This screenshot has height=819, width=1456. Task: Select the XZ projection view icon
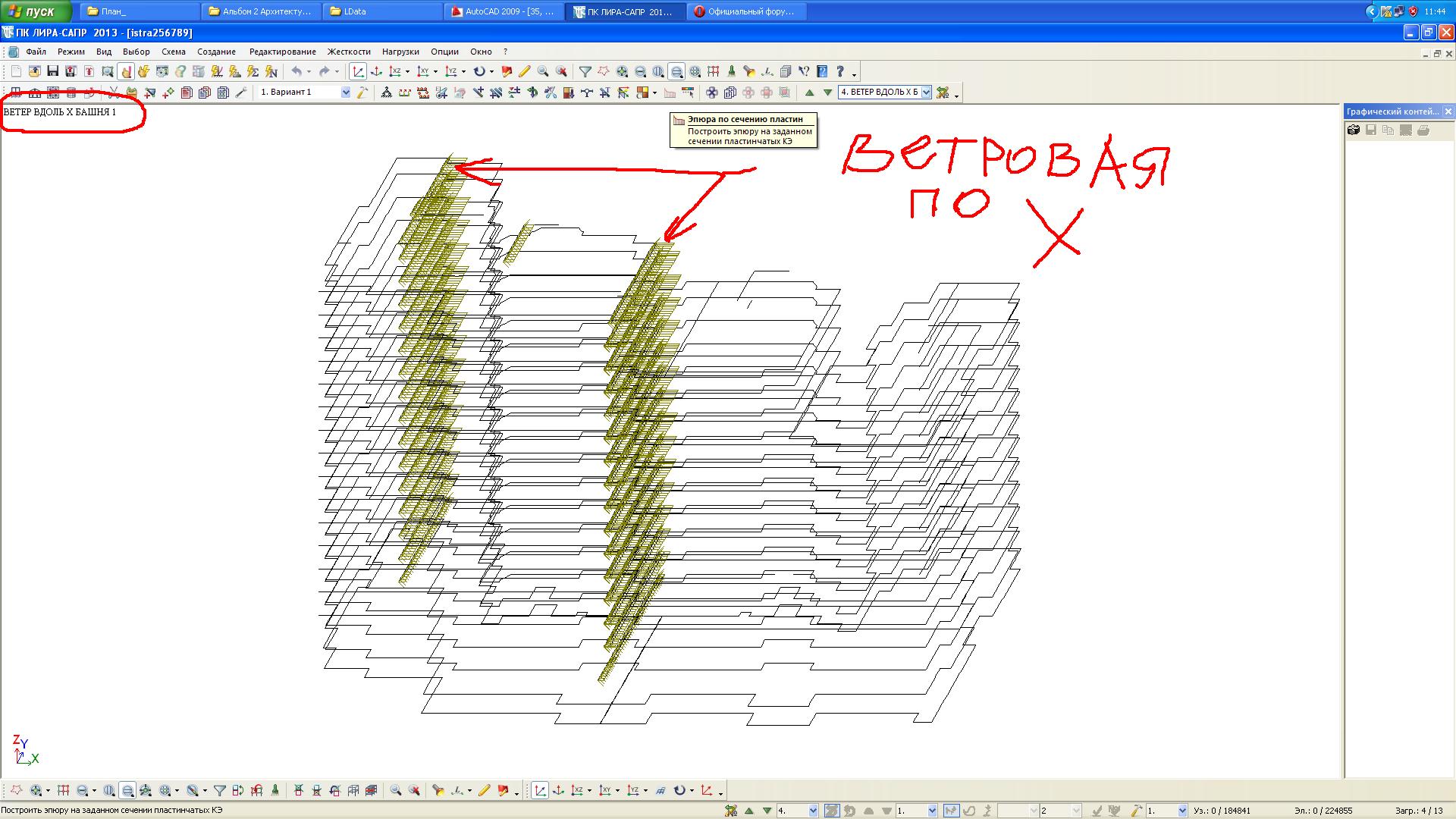(394, 71)
